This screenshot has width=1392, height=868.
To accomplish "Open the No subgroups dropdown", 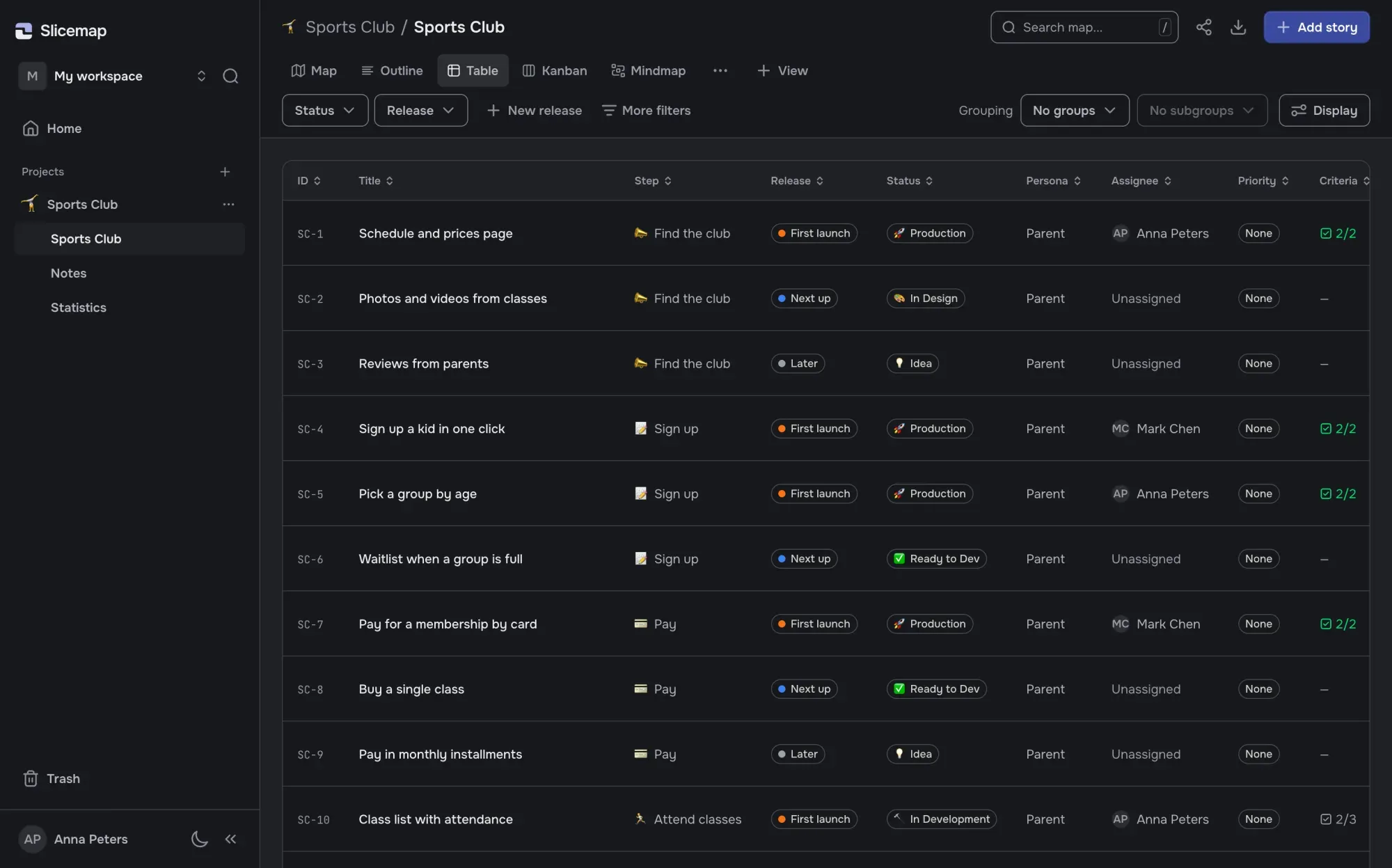I will (1202, 110).
